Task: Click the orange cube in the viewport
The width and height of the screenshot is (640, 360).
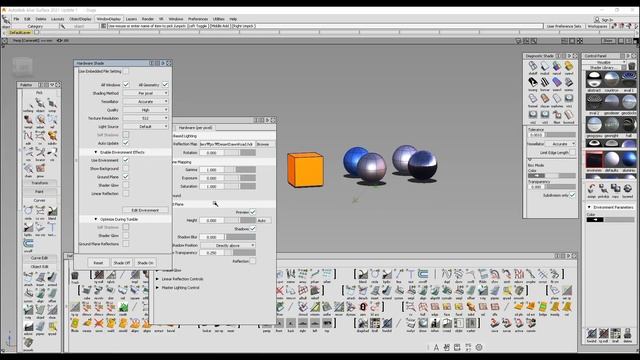Action: click(305, 170)
